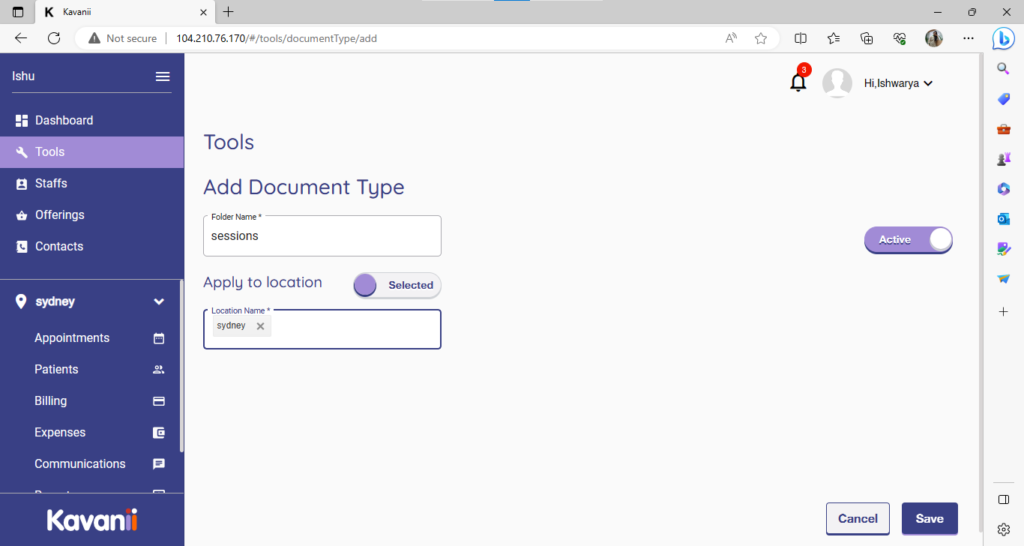
Task: Collapse the sydney location section
Action: coord(158,301)
